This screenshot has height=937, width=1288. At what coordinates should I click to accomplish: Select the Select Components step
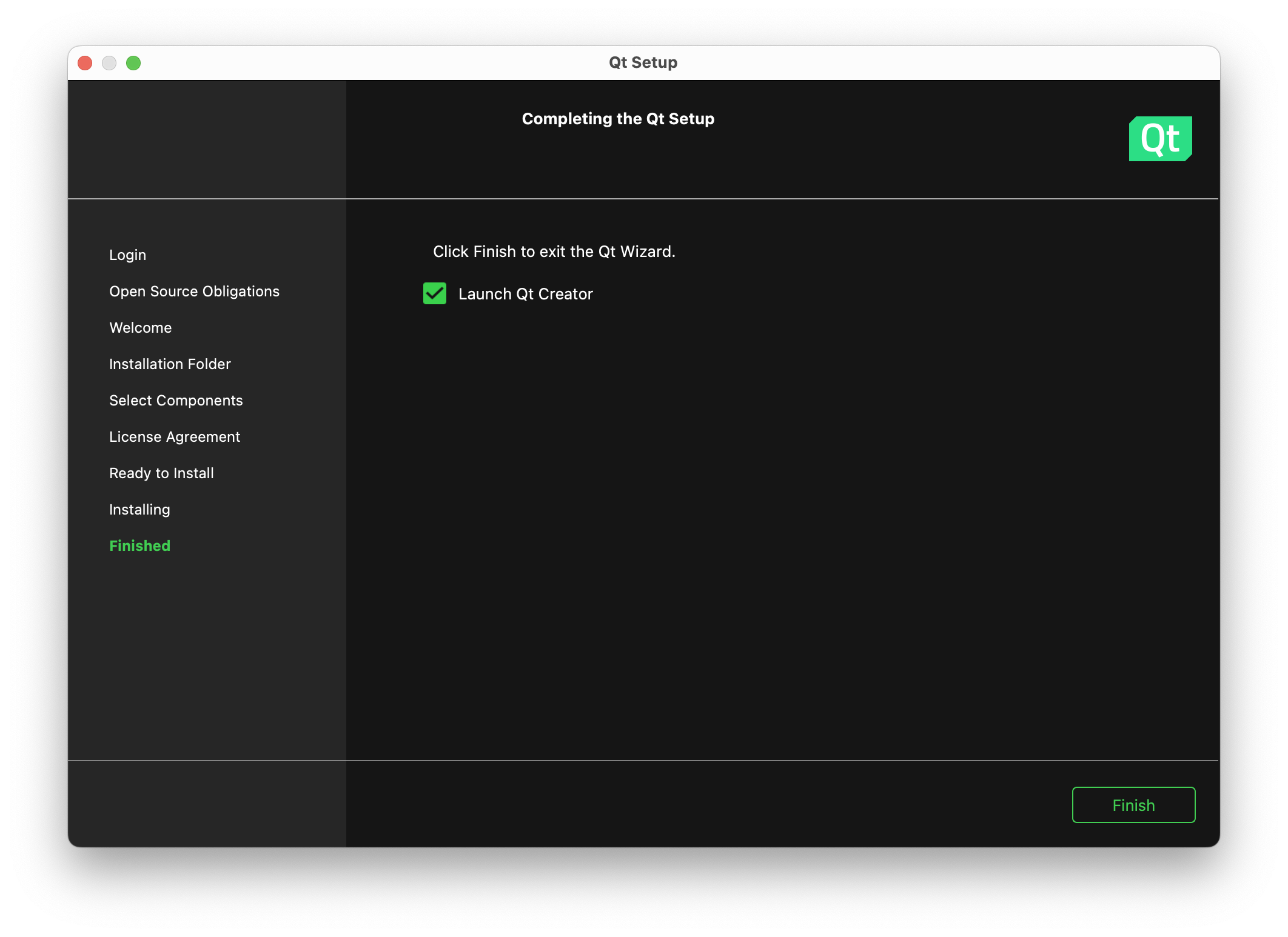(x=176, y=401)
